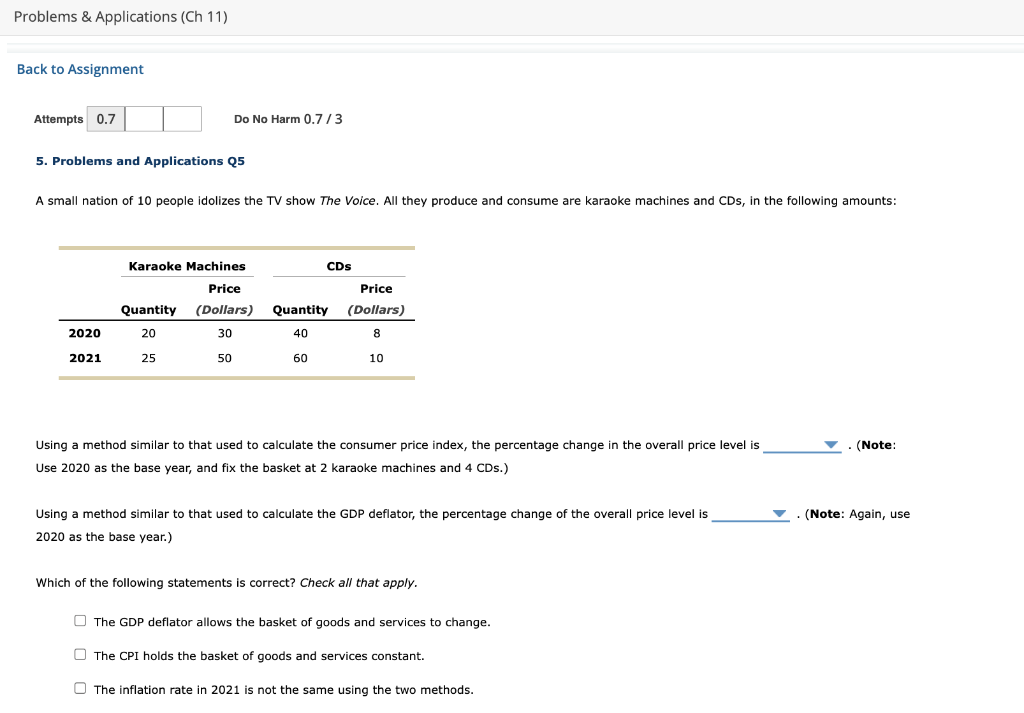
Task: Click the second empty Attempts input box
Action: (182, 118)
